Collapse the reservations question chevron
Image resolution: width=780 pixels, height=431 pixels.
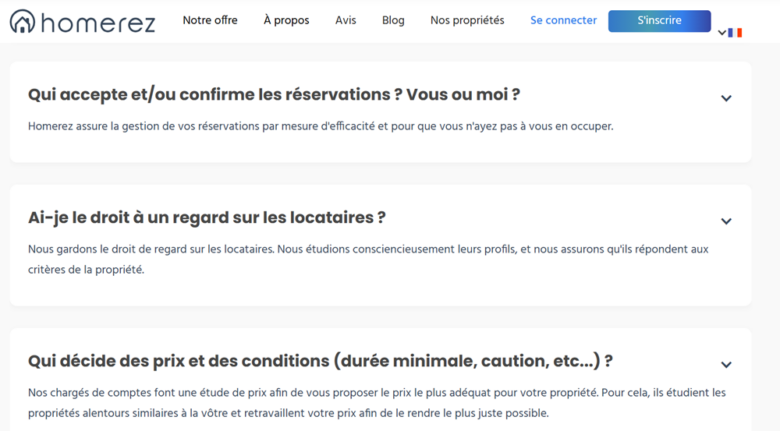point(726,99)
